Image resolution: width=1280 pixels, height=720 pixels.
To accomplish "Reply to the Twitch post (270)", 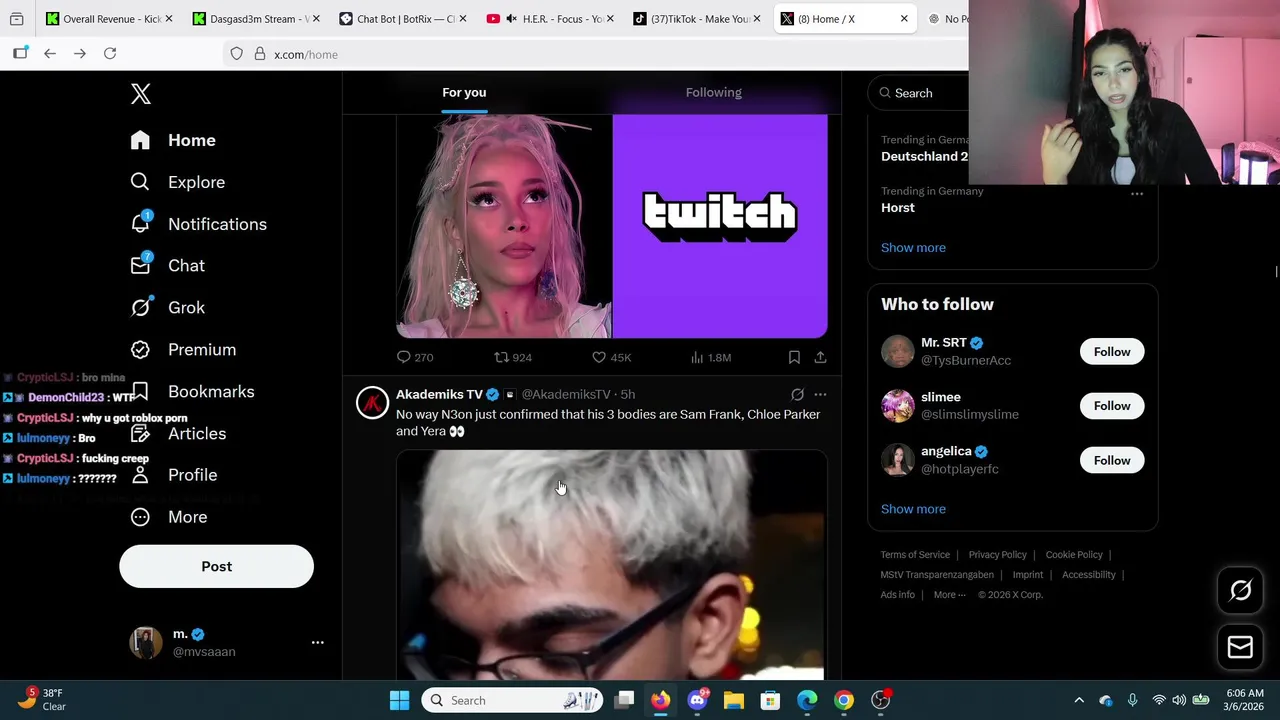I will coord(415,357).
